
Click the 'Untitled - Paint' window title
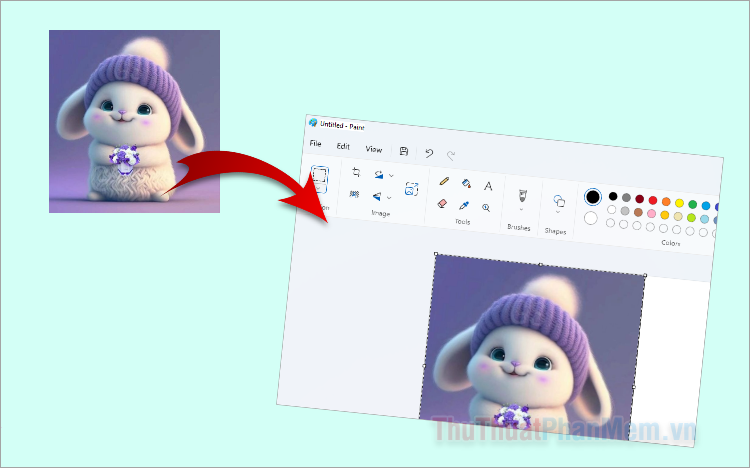pyautogui.click(x=342, y=126)
